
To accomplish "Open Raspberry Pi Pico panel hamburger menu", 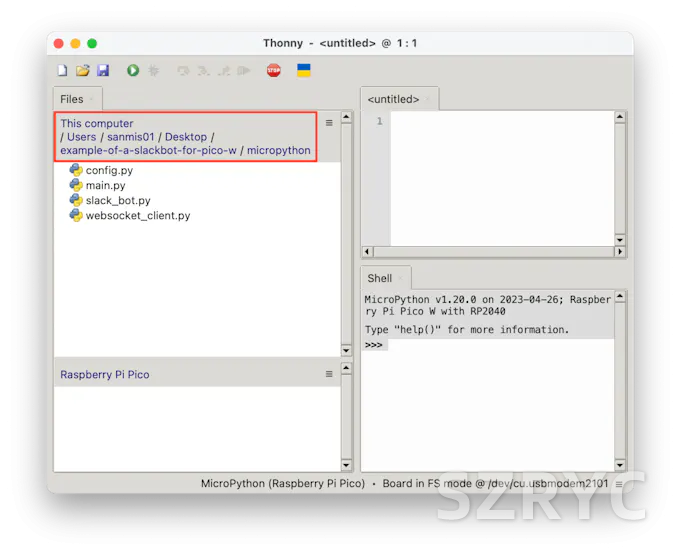I will 329,374.
